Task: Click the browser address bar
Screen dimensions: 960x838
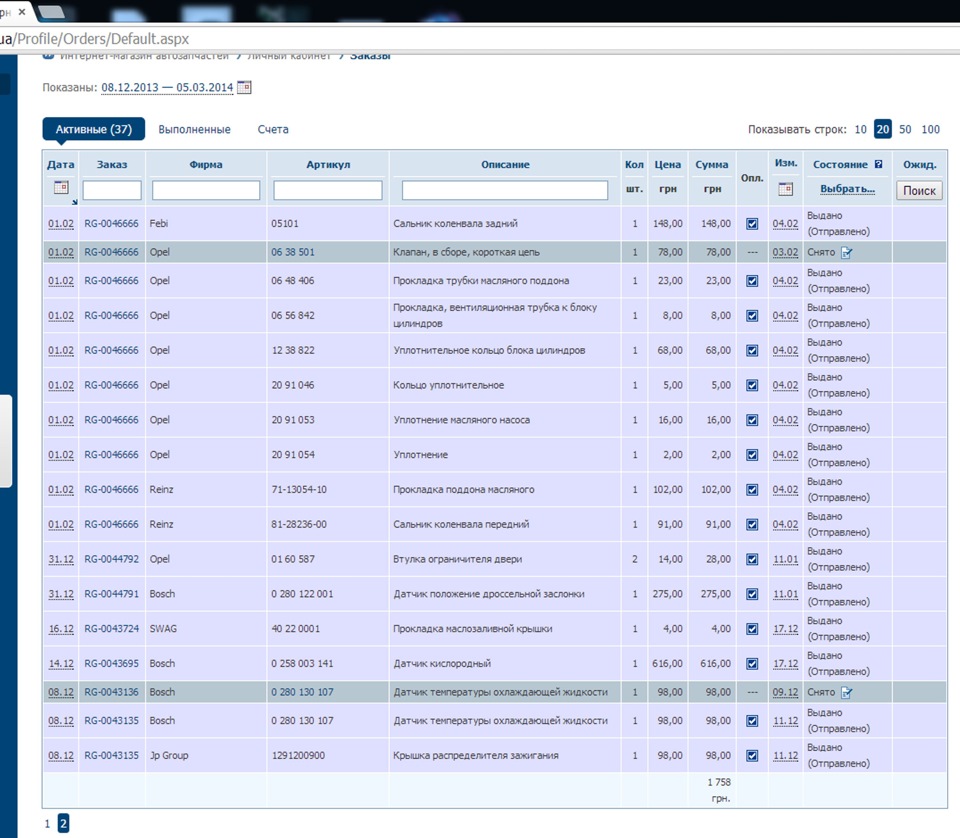Action: (480, 39)
